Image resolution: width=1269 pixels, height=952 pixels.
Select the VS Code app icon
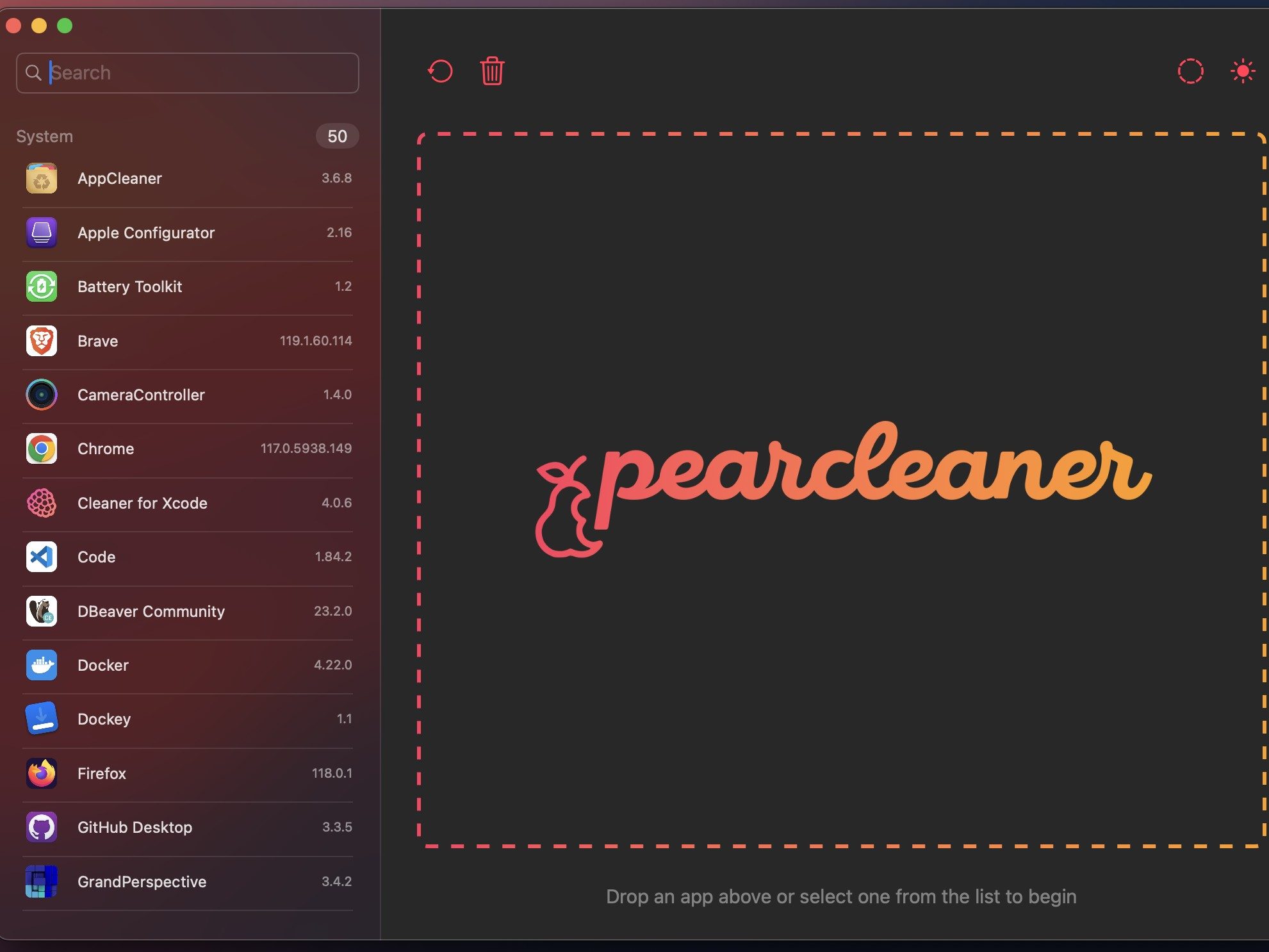(42, 557)
